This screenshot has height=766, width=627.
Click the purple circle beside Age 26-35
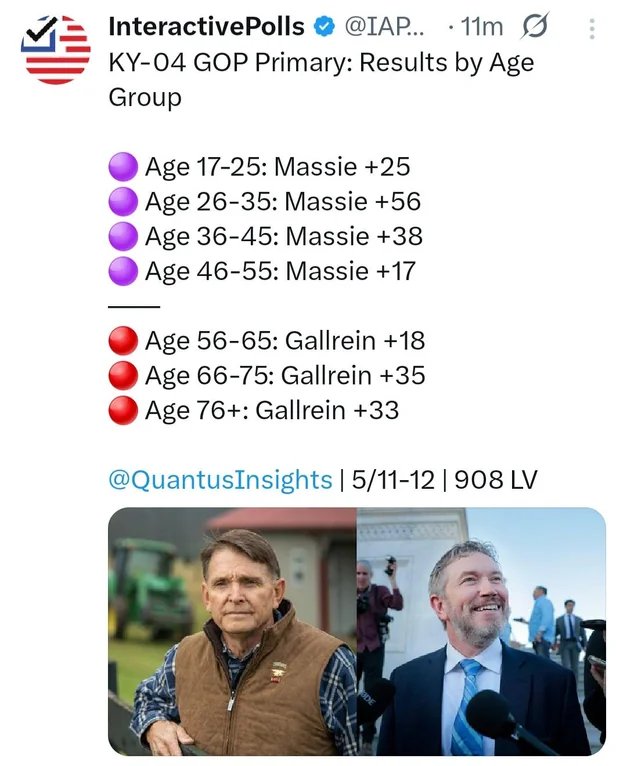pos(123,201)
